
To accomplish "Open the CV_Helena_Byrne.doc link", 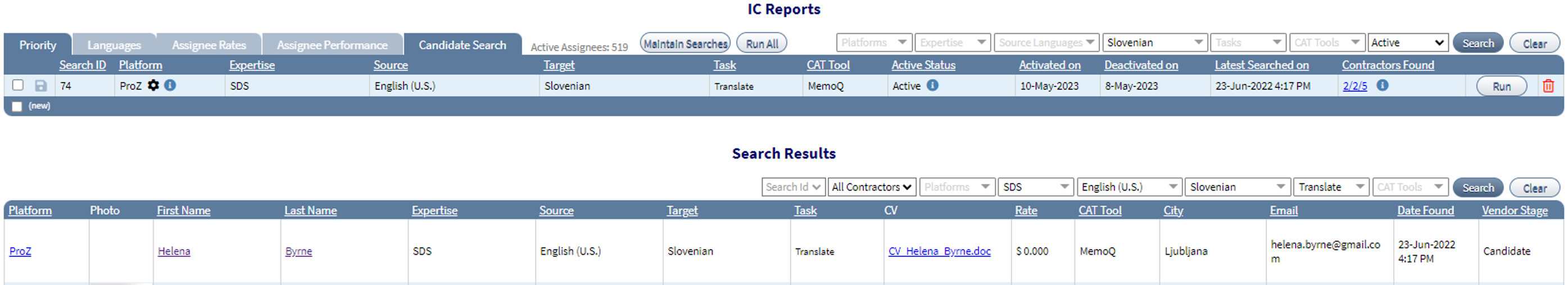I will (x=939, y=251).
